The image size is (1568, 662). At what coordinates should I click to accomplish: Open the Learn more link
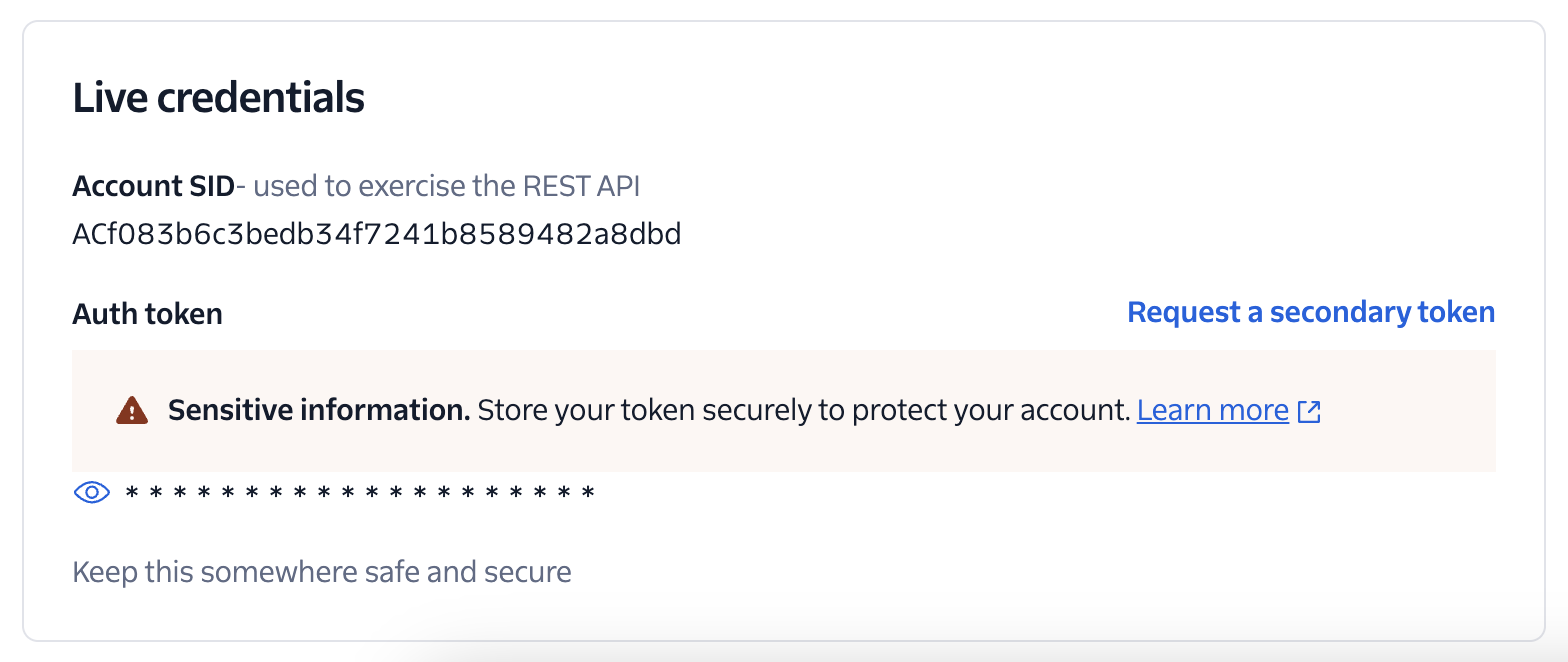click(1213, 410)
